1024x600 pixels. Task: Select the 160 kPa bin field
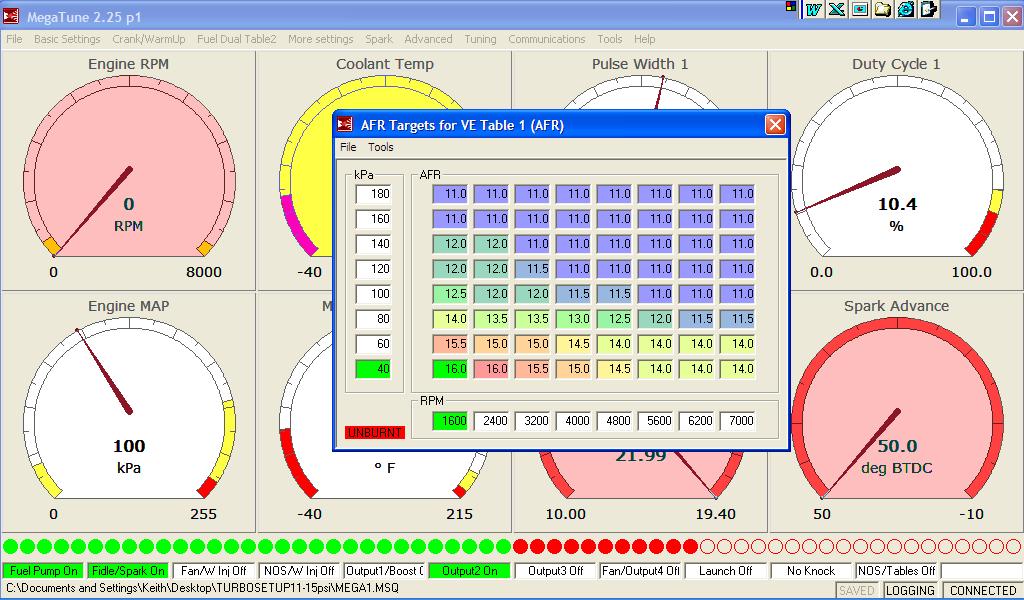point(373,219)
